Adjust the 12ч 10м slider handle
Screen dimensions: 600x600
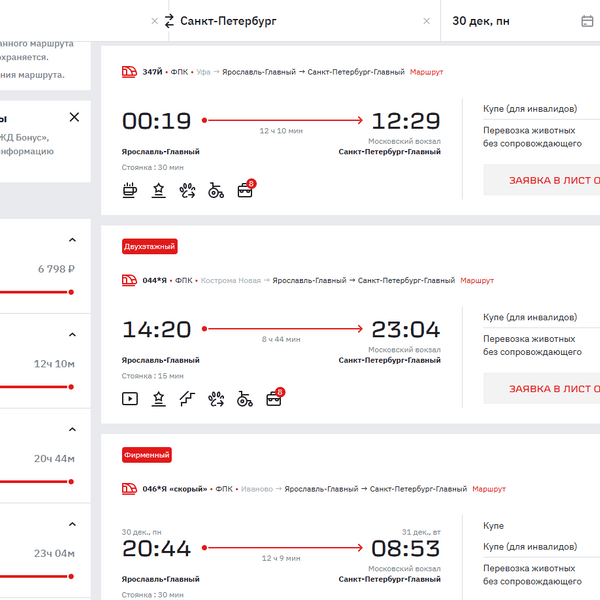(71, 387)
